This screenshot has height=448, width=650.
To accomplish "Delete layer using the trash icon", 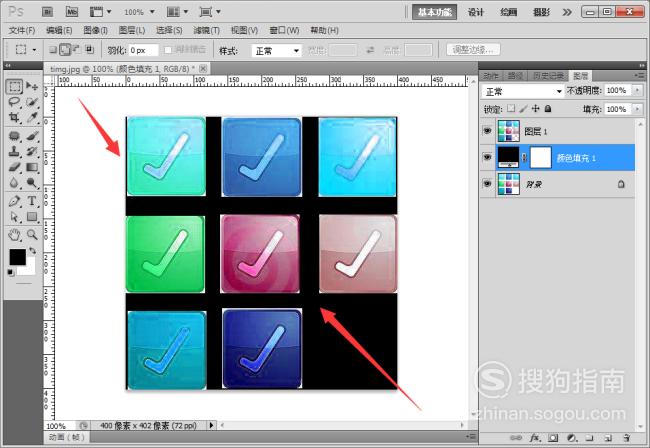I will tap(626, 437).
